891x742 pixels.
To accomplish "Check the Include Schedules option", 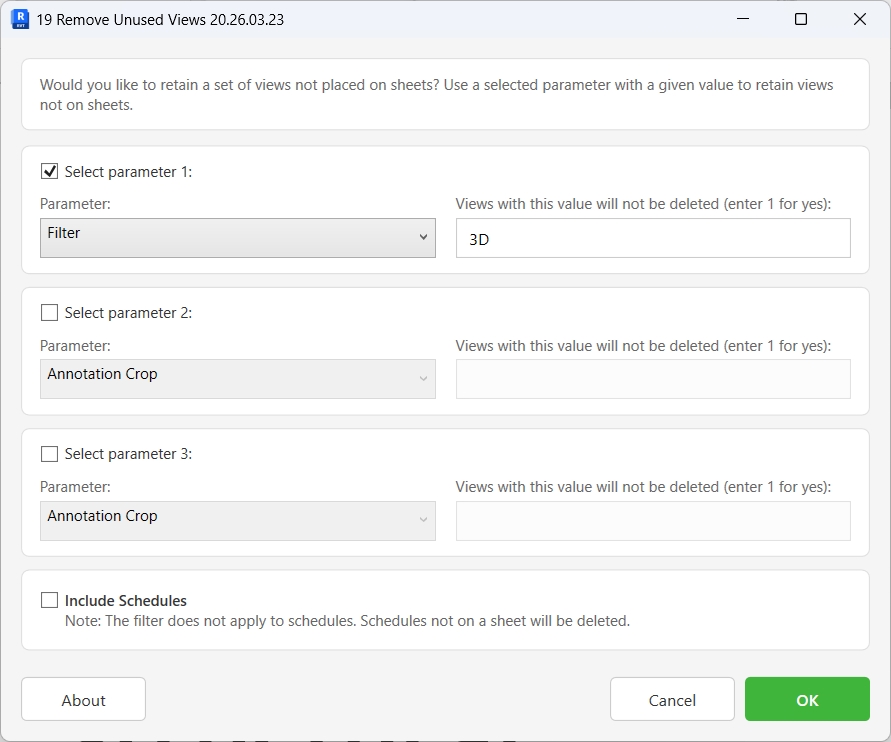I will point(49,600).
